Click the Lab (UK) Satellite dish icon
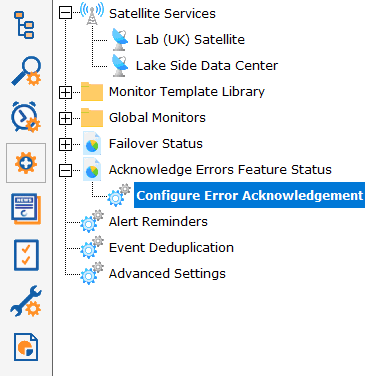 pos(120,40)
